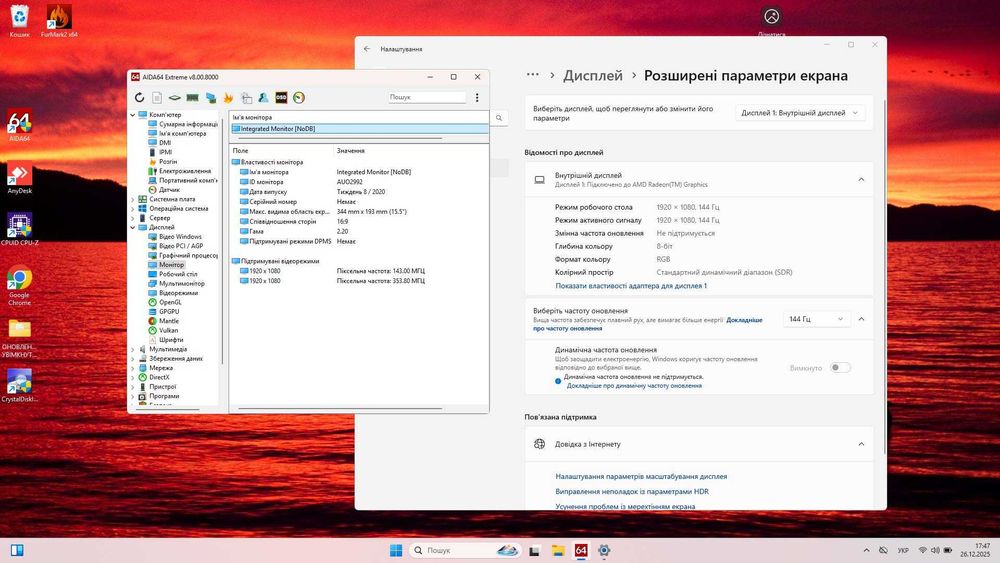This screenshot has width=1000, height=563.
Task: Open the AIDA64 three-dot menu
Action: (477, 97)
